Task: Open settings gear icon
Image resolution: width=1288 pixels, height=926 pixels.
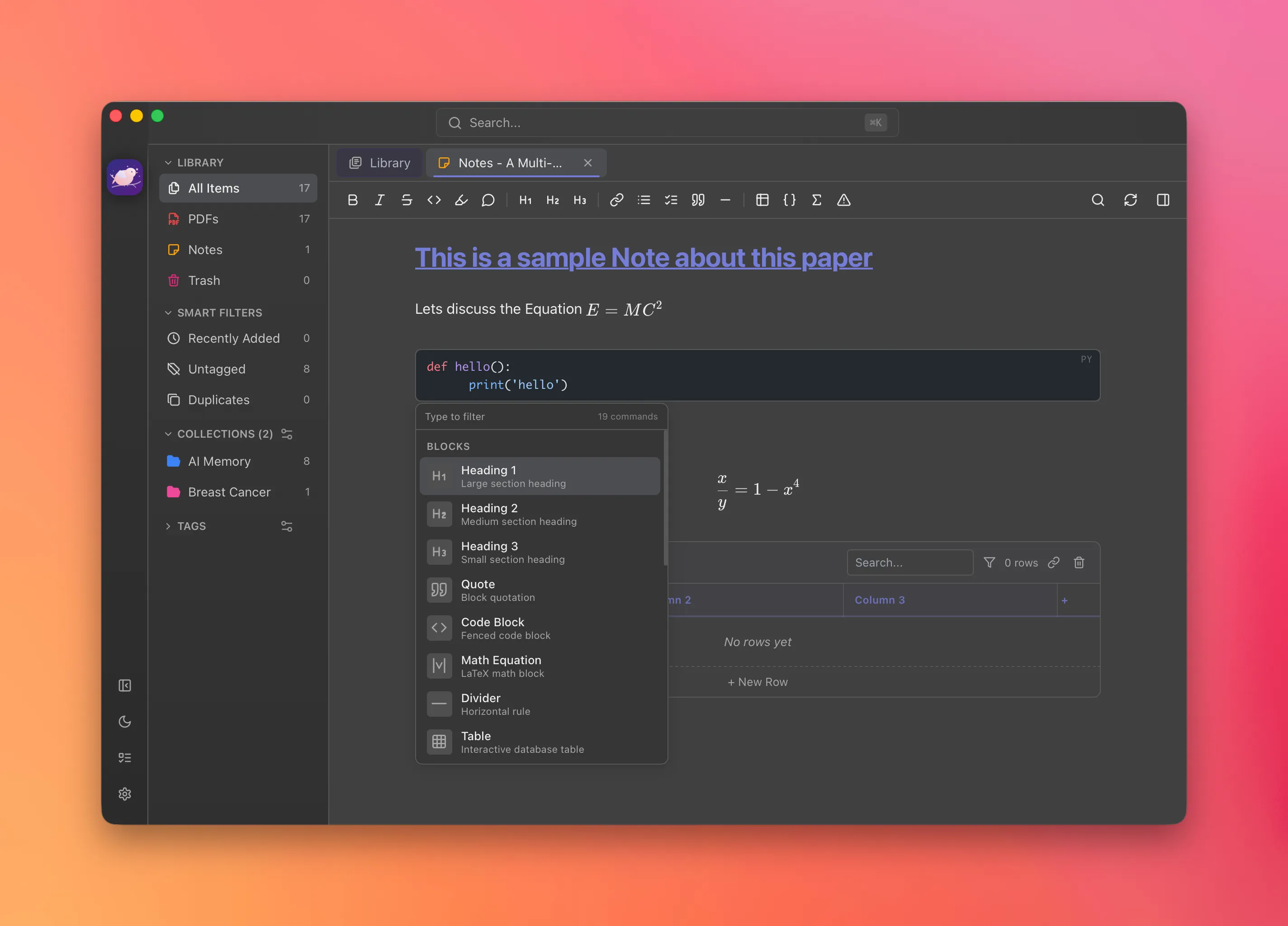Action: (x=125, y=794)
